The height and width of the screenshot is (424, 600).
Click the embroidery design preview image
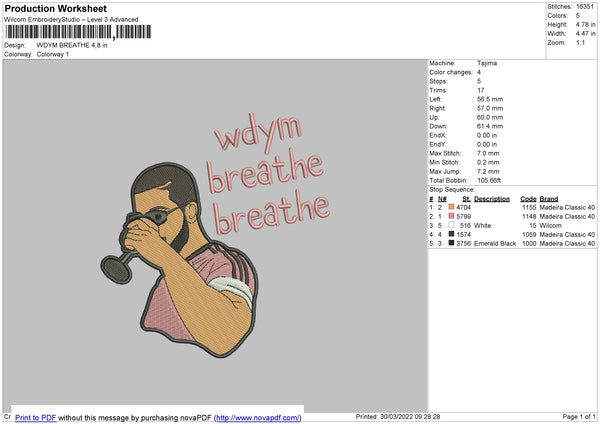(215, 236)
